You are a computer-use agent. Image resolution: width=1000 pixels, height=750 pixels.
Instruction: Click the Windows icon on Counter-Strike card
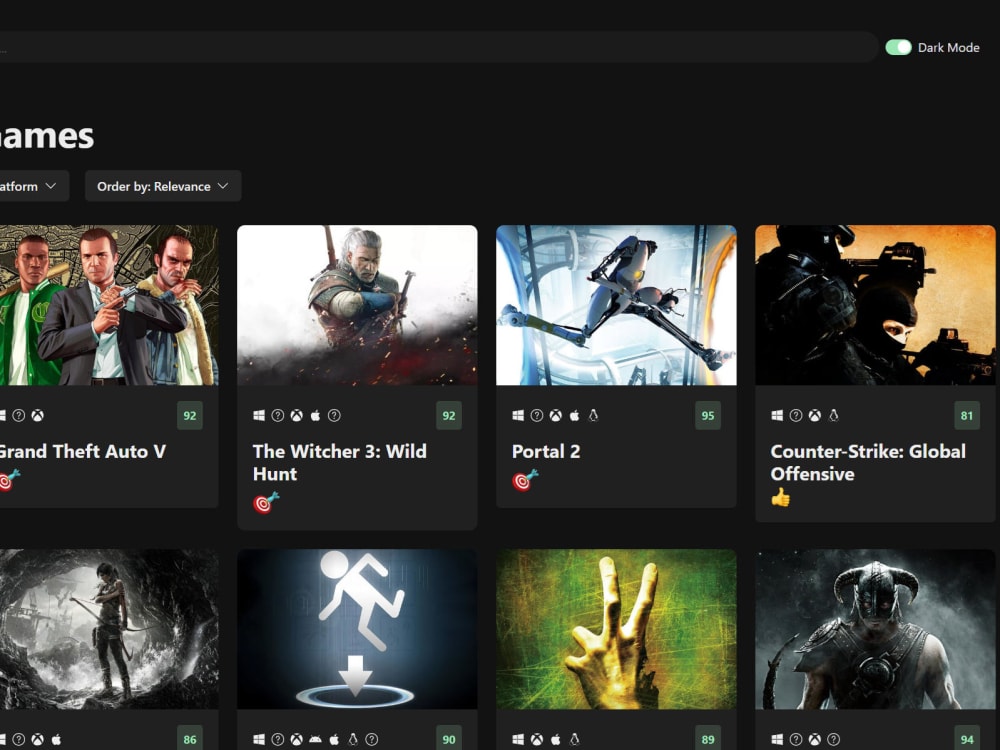pos(777,416)
